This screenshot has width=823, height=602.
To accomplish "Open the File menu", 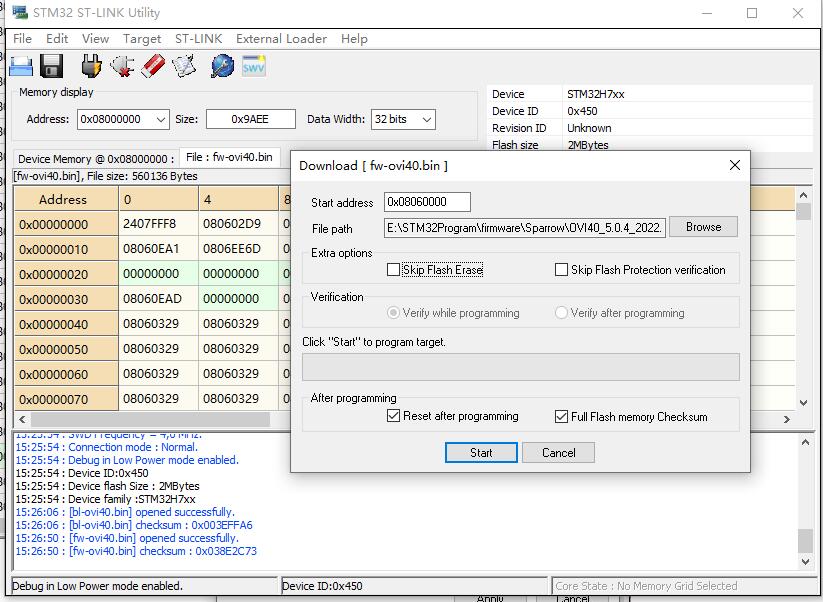I will click(x=22, y=39).
